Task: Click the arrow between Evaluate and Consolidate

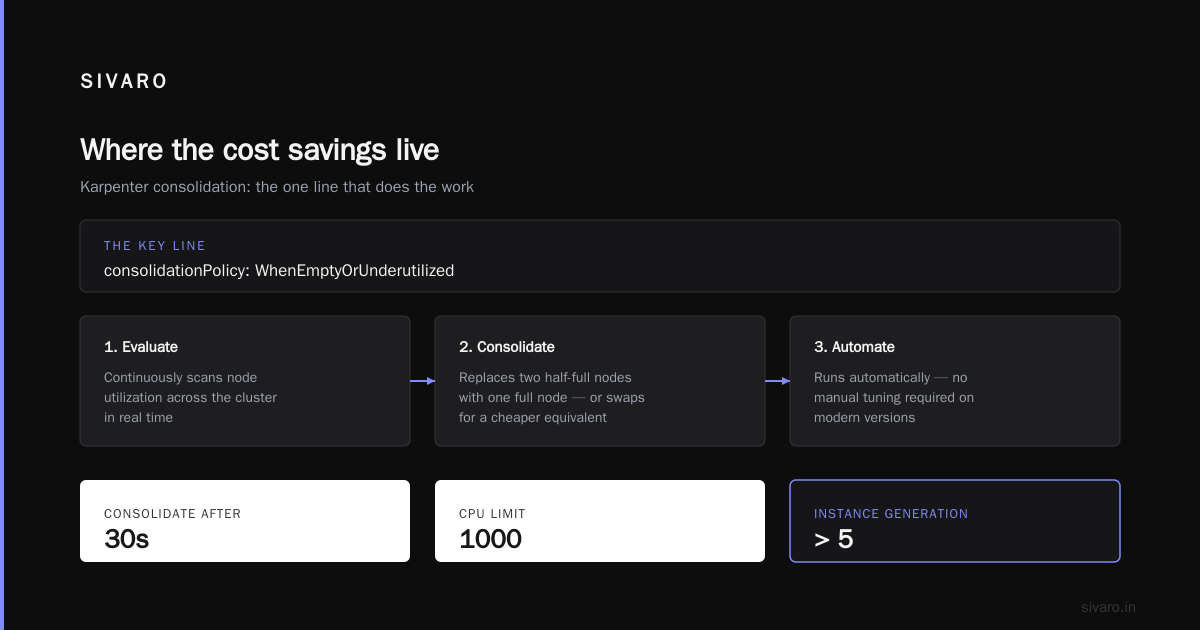Action: [x=422, y=381]
